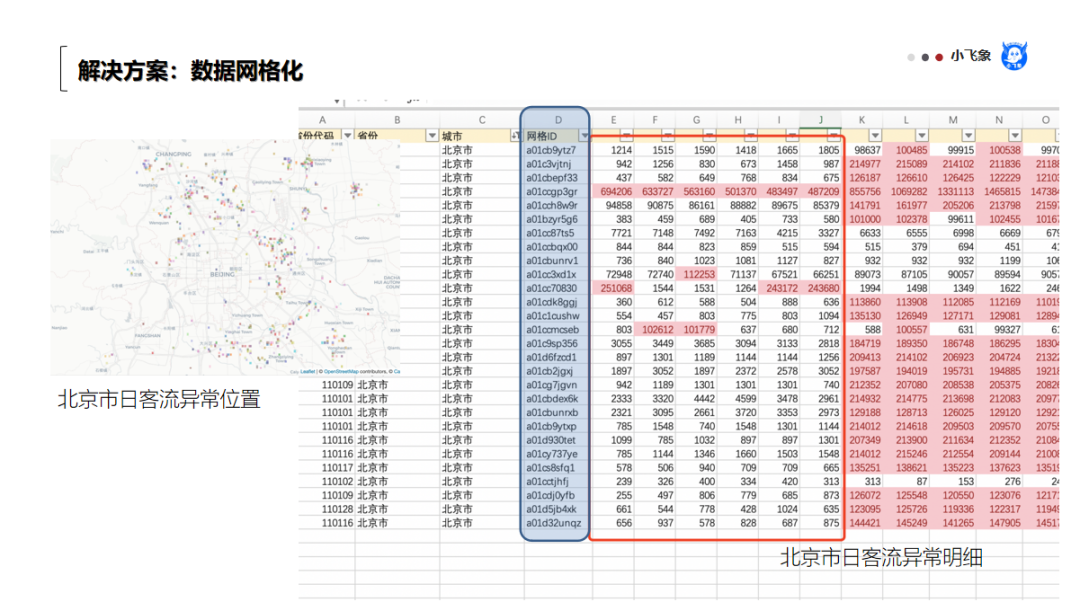The image size is (1080, 602).
Task: Select column B header
Action: point(397,120)
